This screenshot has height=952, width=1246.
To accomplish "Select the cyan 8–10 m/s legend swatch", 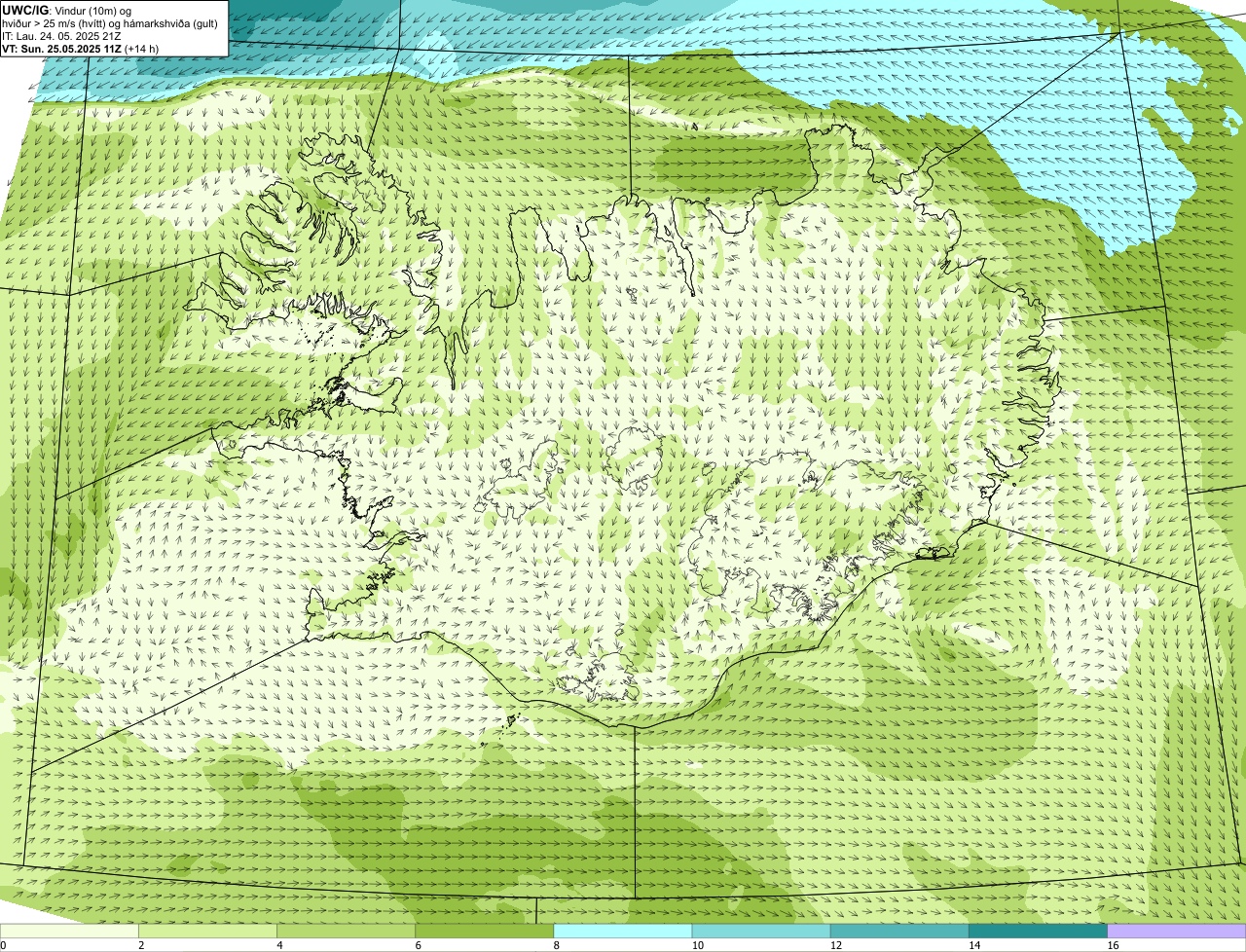I will click(x=623, y=931).
